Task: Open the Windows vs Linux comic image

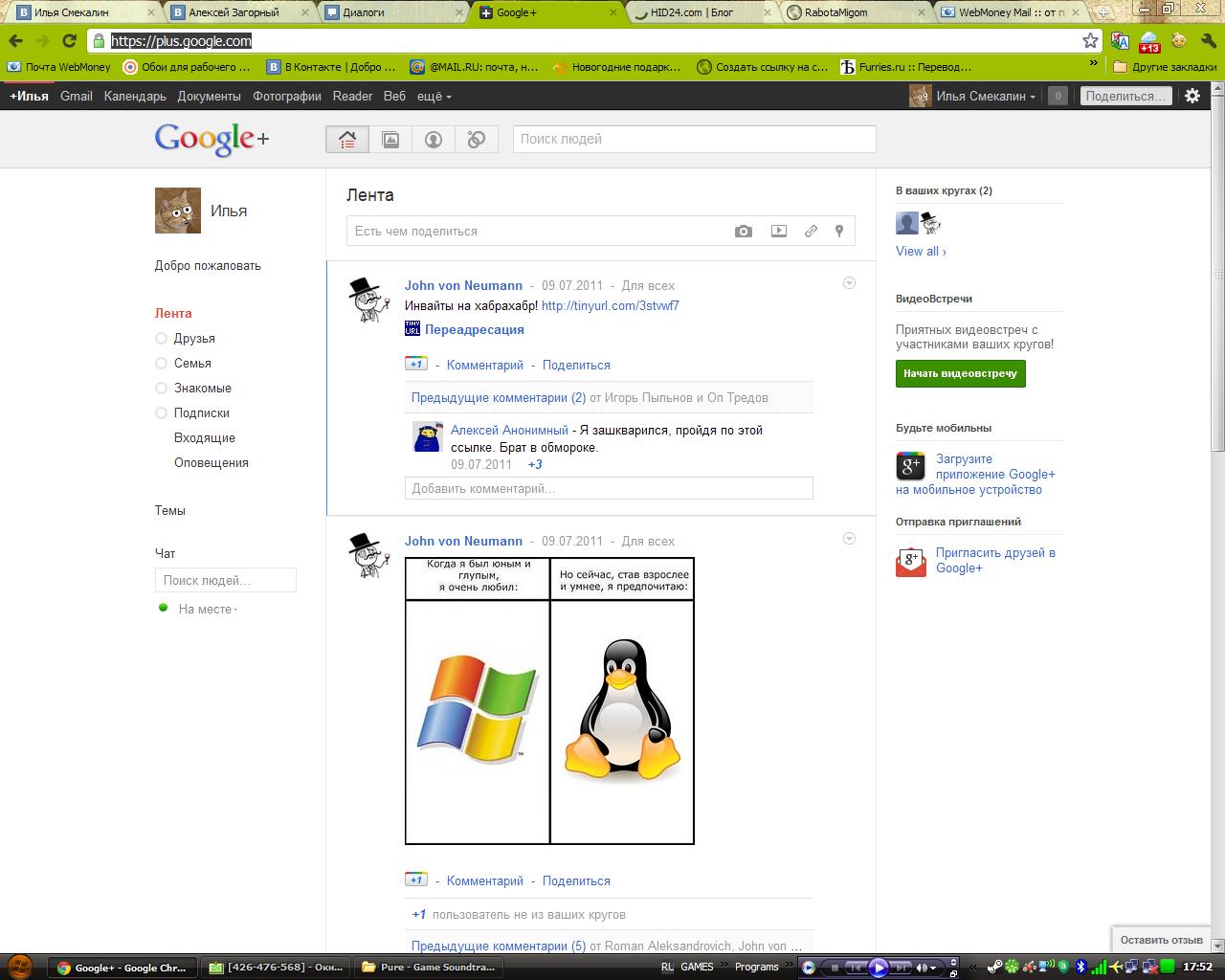Action: [549, 701]
